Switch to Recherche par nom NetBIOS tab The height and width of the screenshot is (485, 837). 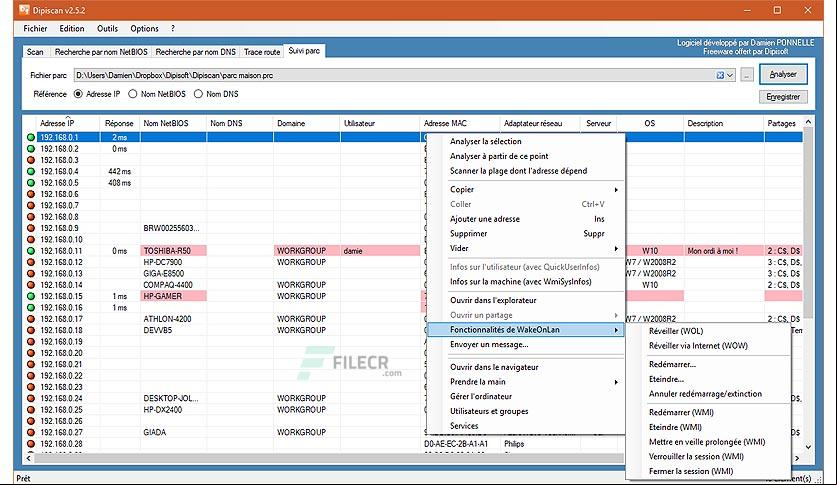click(101, 52)
